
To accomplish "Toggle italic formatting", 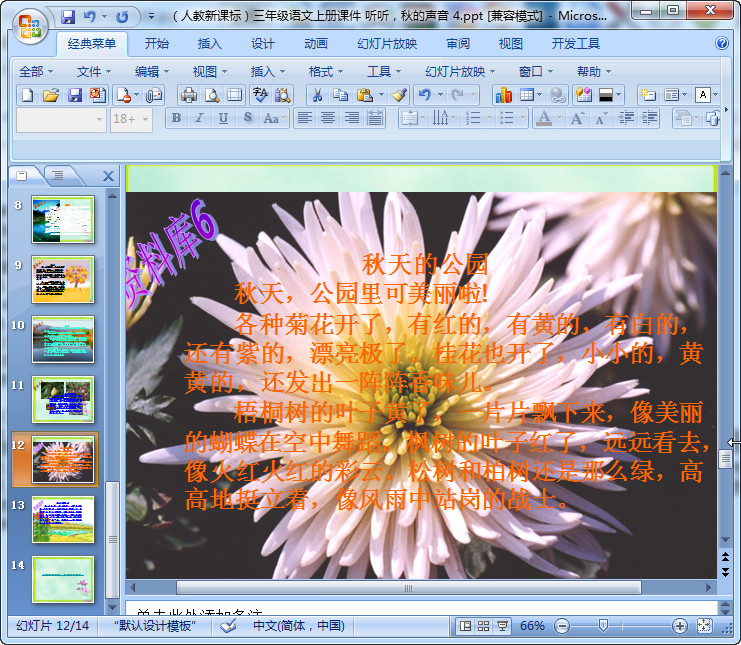I will (x=199, y=118).
